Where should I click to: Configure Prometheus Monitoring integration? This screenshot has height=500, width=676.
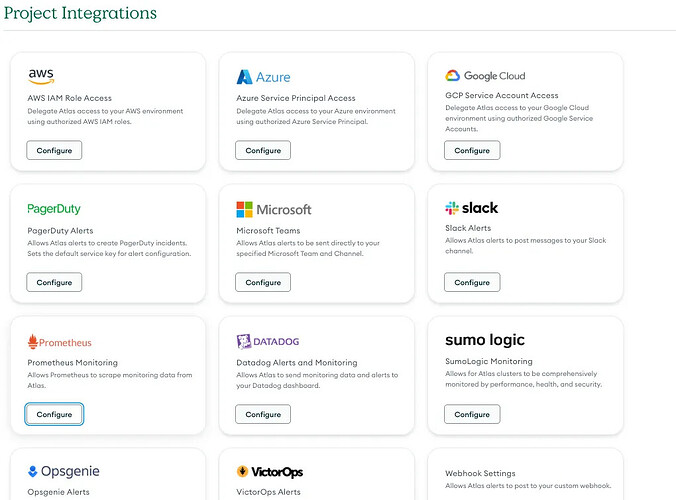coord(54,414)
